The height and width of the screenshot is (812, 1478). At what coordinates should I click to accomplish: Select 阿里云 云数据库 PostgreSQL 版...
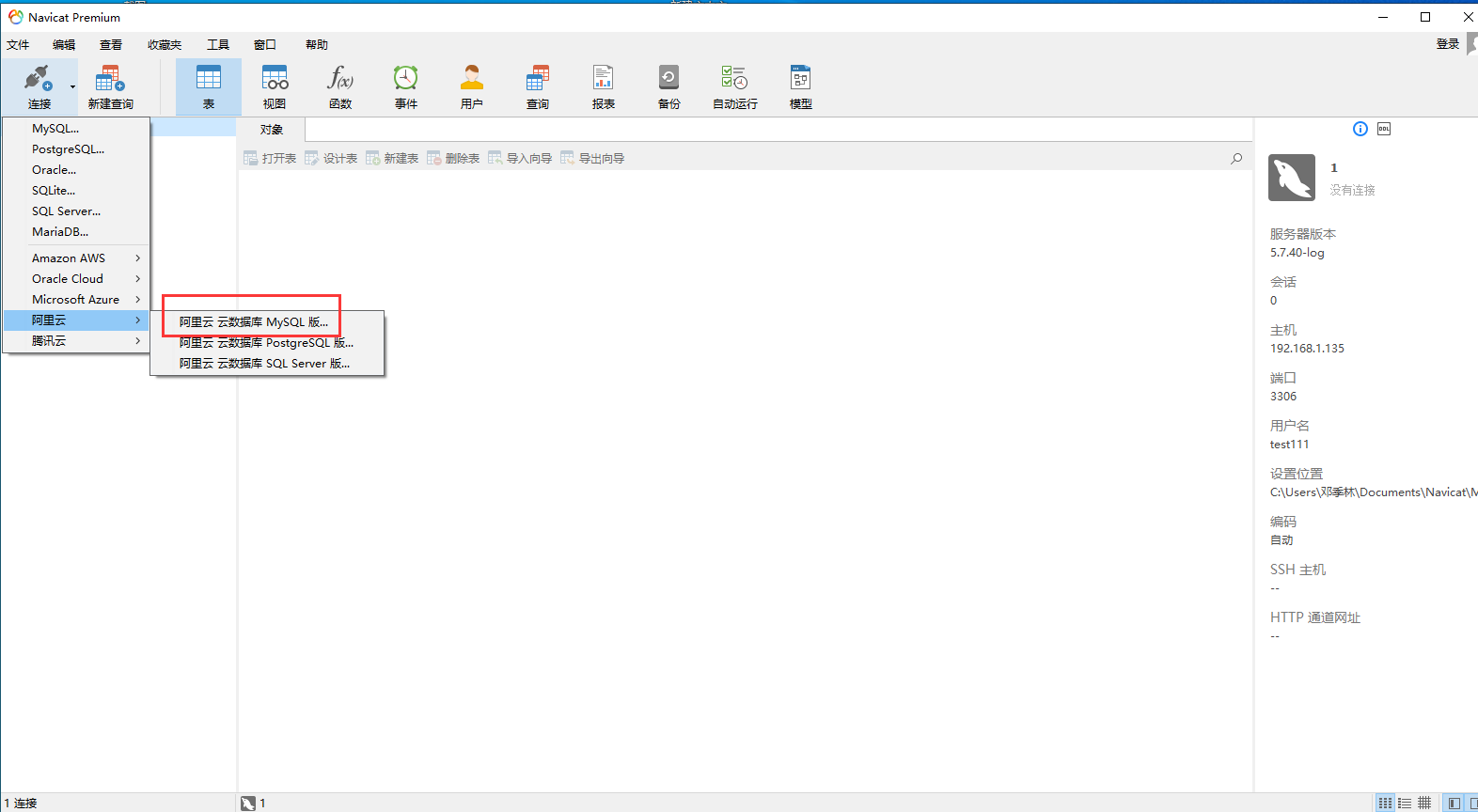[267, 343]
